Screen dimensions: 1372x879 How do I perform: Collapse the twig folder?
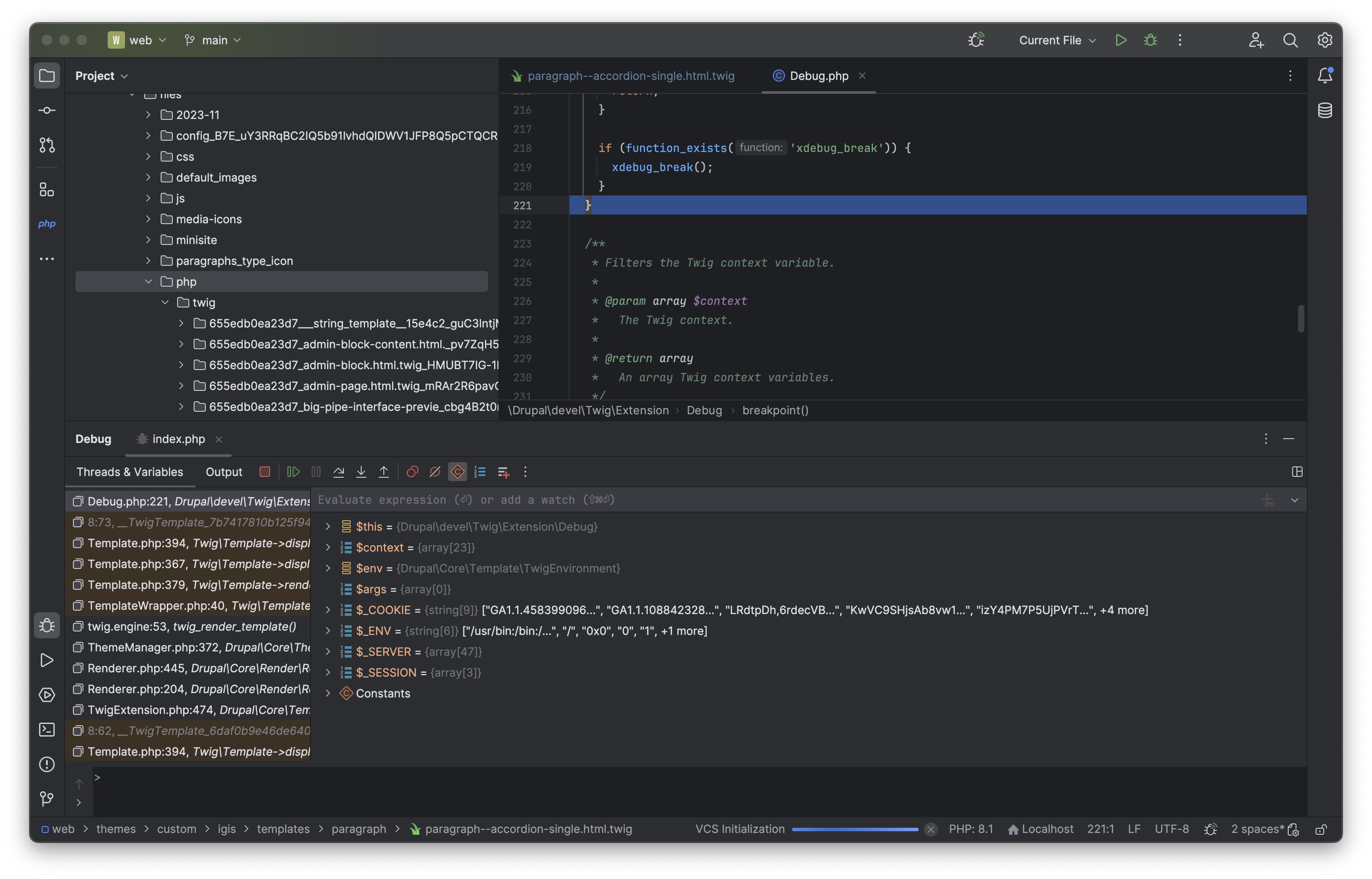(x=165, y=303)
